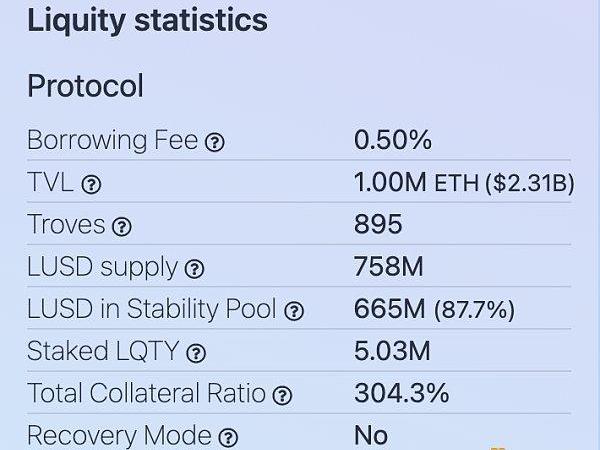Viewport: 600px width, 450px height.
Task: Click the Troves question mark icon
Action: click(122, 227)
